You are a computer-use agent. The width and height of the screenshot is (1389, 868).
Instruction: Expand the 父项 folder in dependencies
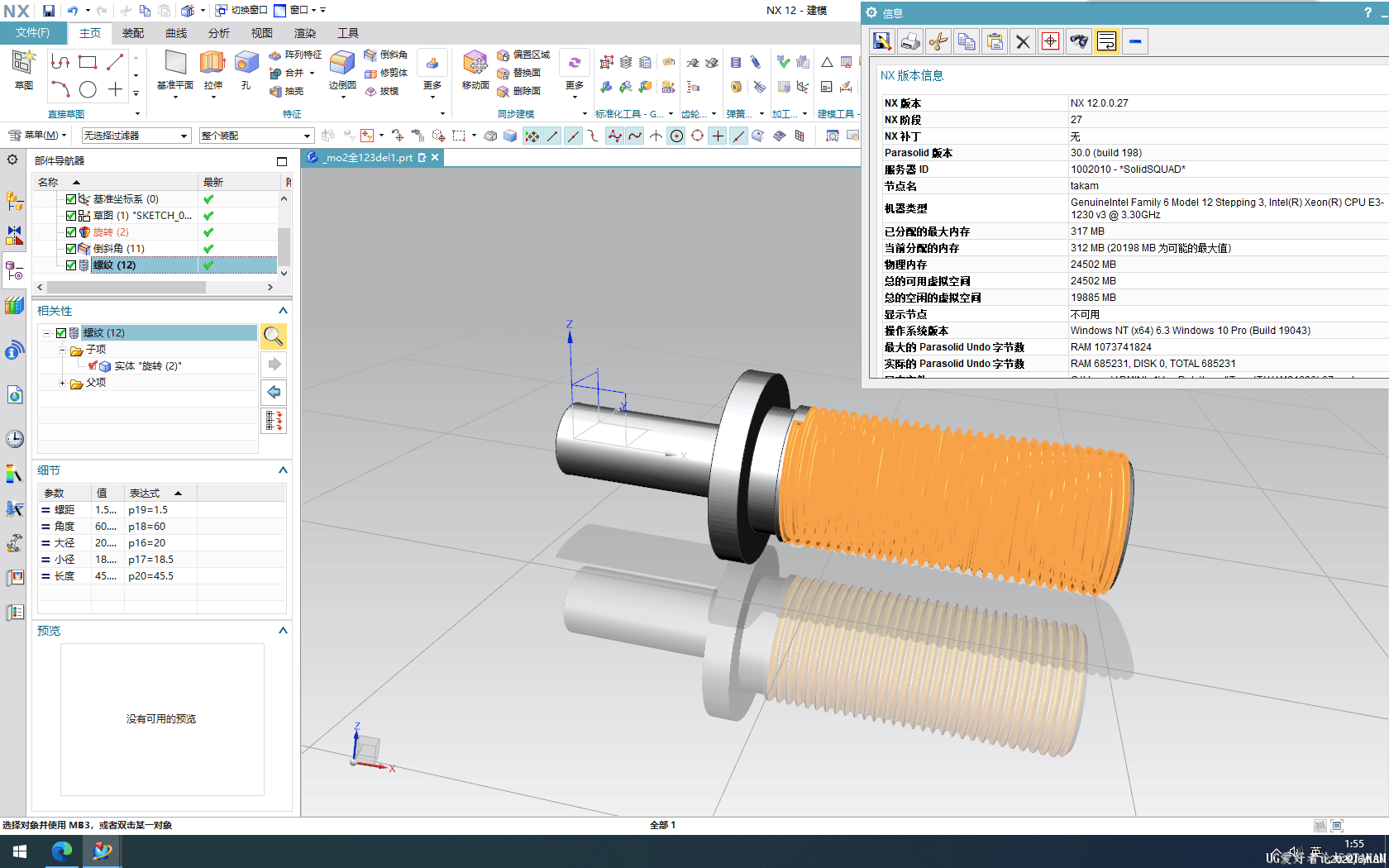pos(62,383)
